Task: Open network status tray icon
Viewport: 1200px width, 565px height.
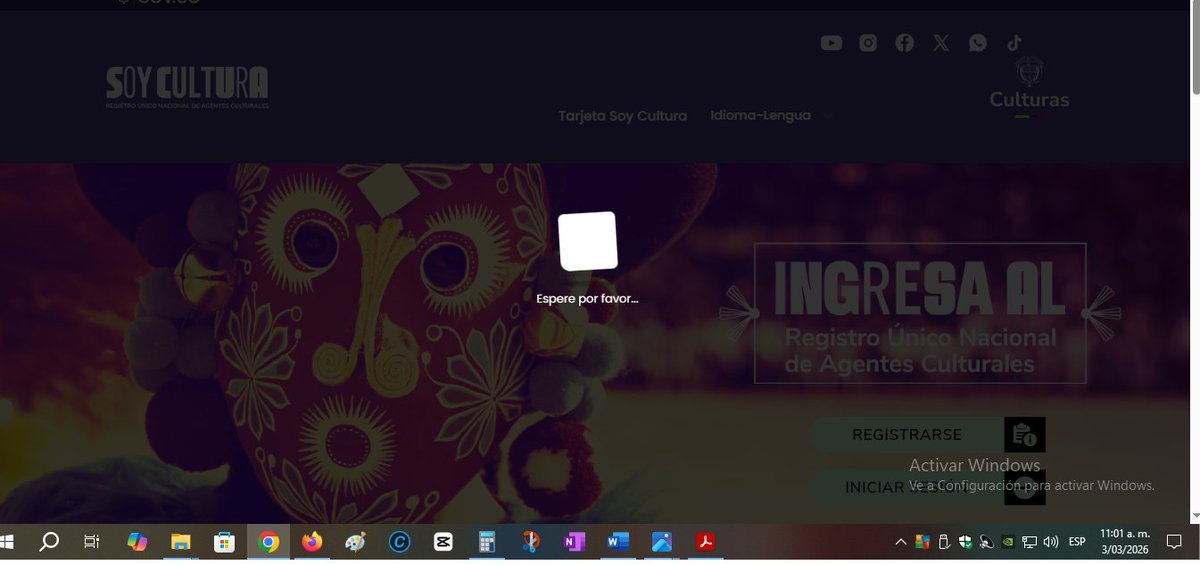Action: (x=1029, y=542)
